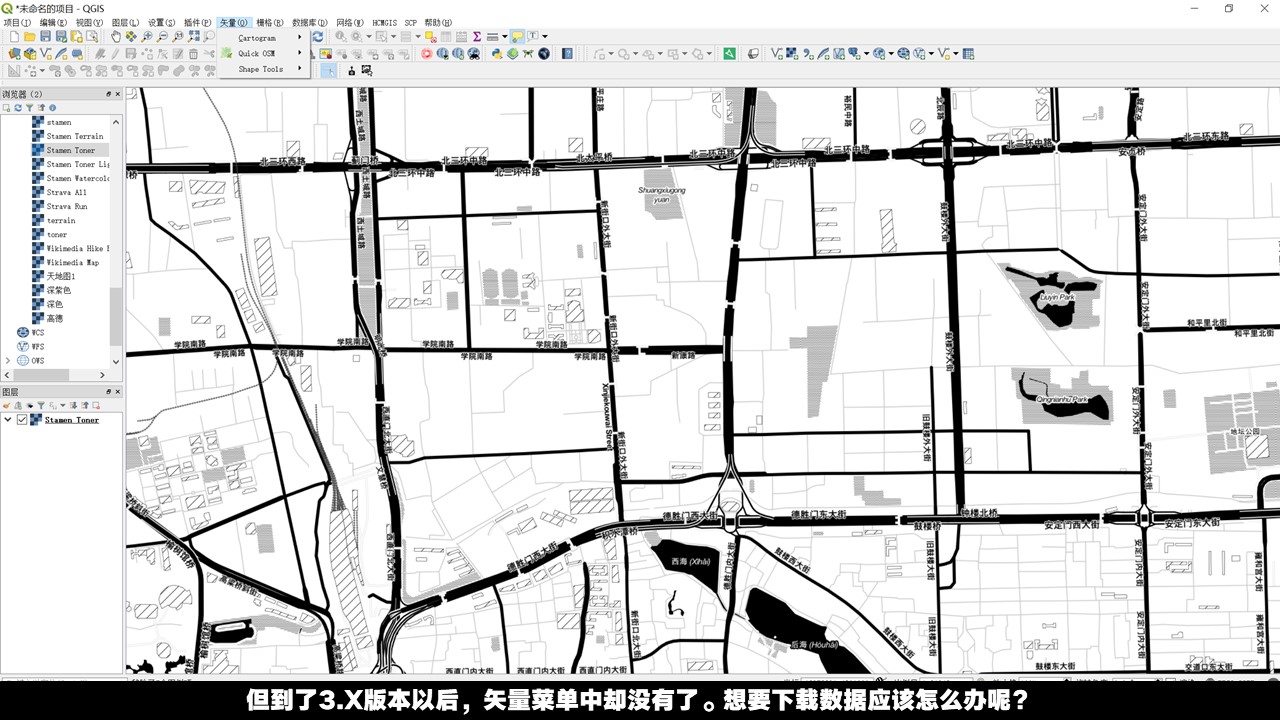
Task: Open the 帮助 (Help) menu
Action: [x=438, y=22]
